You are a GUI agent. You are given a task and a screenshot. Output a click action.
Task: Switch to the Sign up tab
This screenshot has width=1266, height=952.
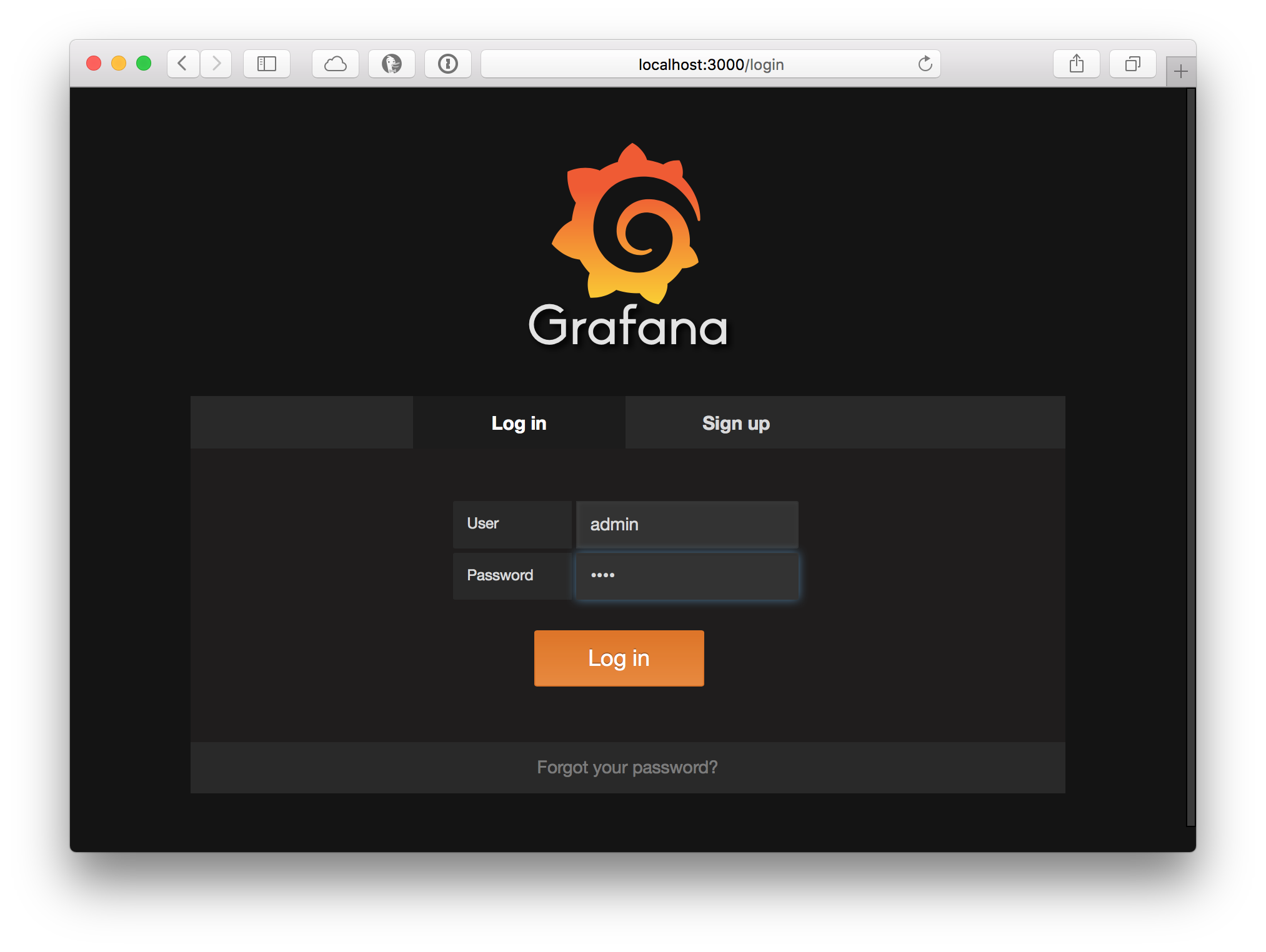[735, 423]
